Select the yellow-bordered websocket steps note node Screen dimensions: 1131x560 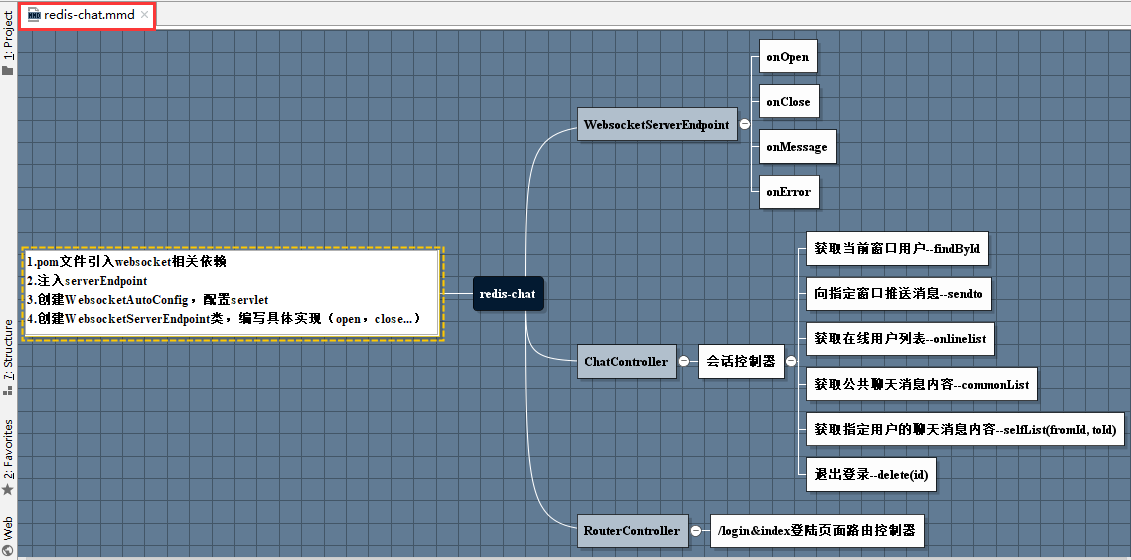(x=232, y=294)
